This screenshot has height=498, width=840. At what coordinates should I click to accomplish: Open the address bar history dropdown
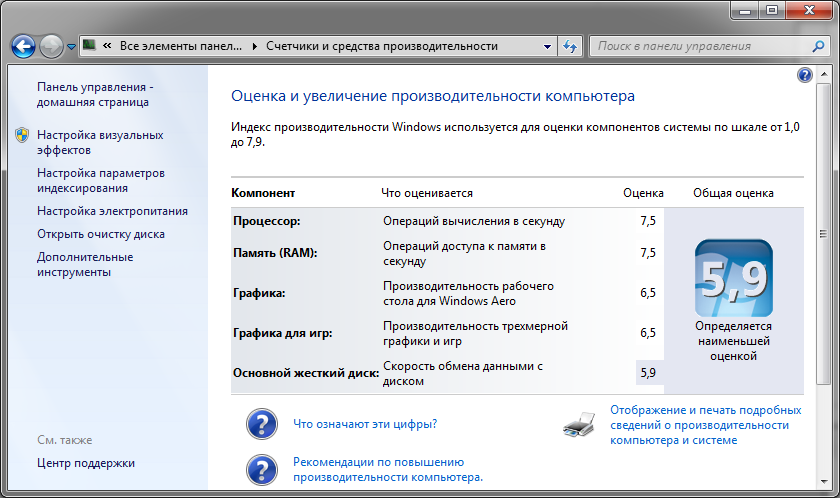(x=547, y=46)
